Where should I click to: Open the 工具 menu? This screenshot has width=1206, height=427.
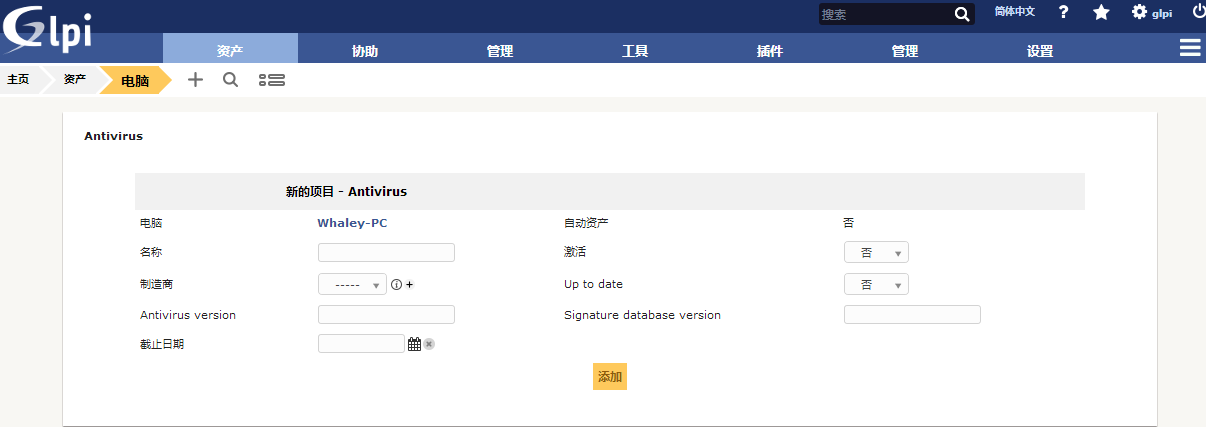click(x=635, y=51)
